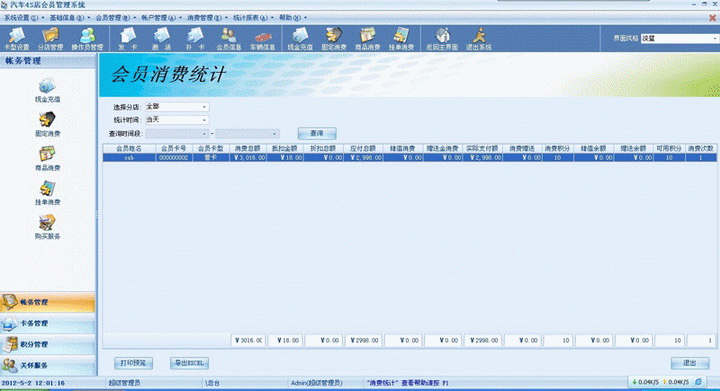Screen dimensions: 720x391
Task: Sort by 实际支付额 column header
Action: [x=482, y=149]
